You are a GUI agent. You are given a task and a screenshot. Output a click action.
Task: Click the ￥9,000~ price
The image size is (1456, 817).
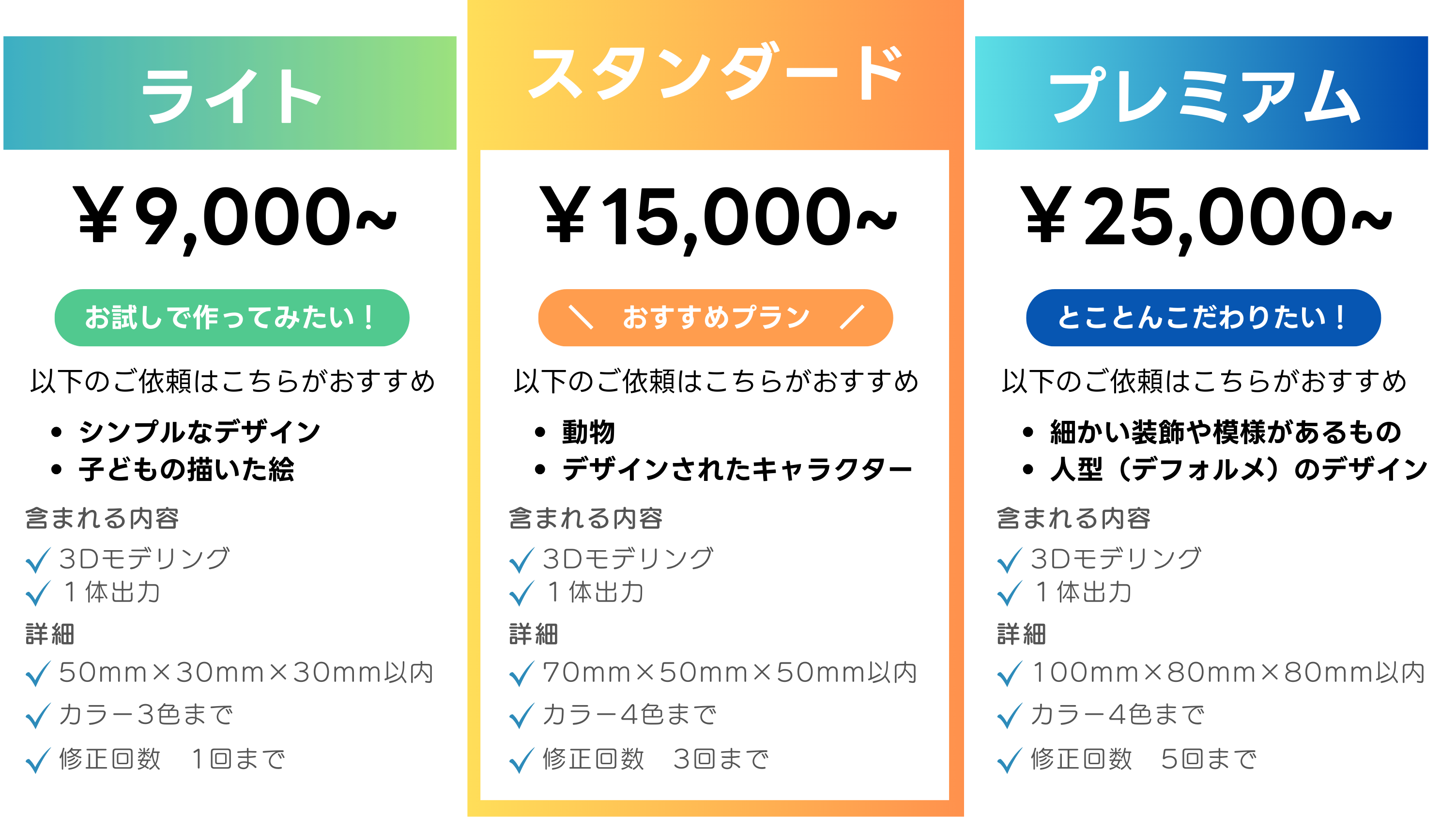coord(235,219)
